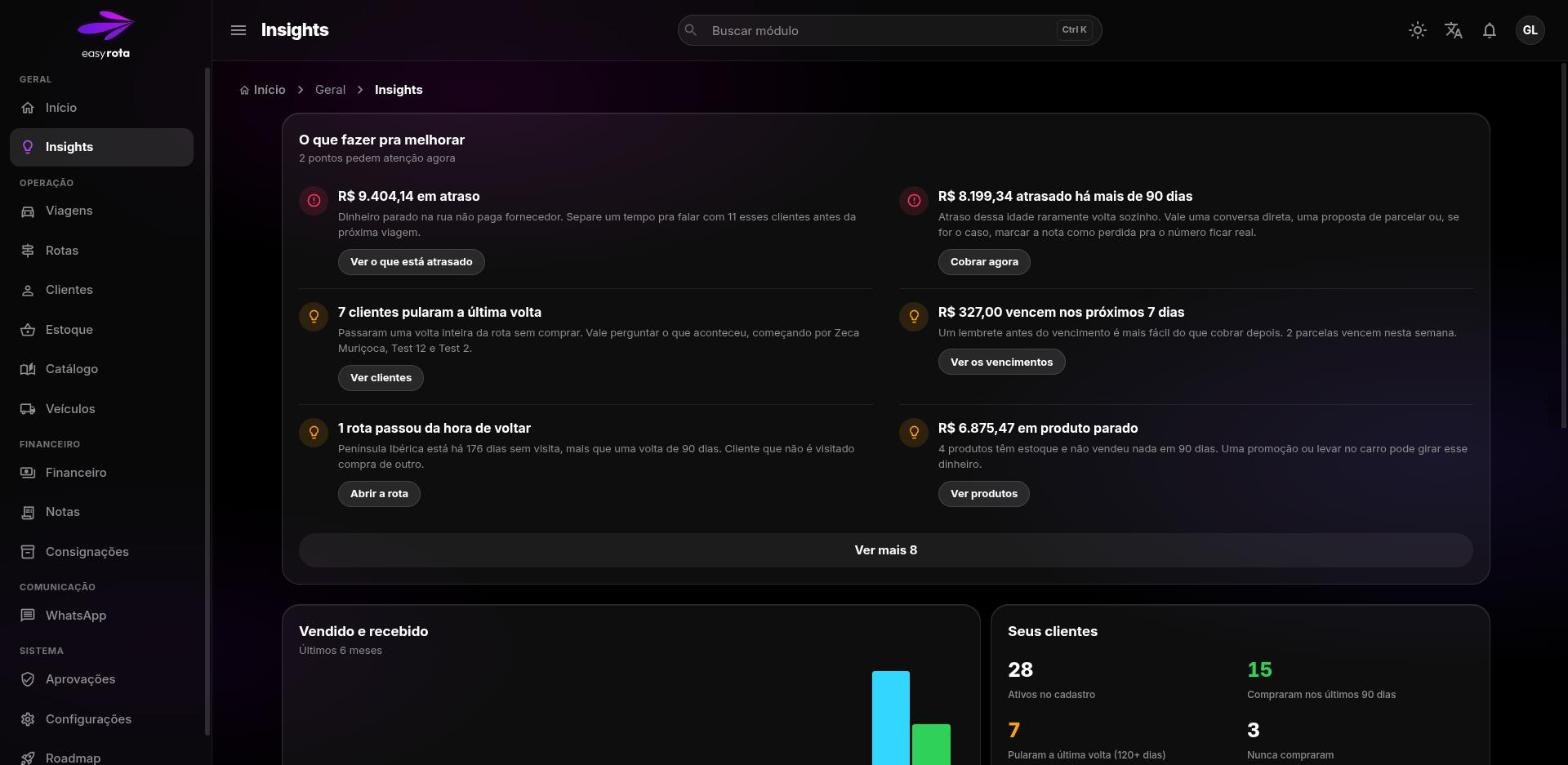This screenshot has height=765, width=1568.
Task: Click the blue bar in Vendido e recebido chart
Action: (x=891, y=718)
